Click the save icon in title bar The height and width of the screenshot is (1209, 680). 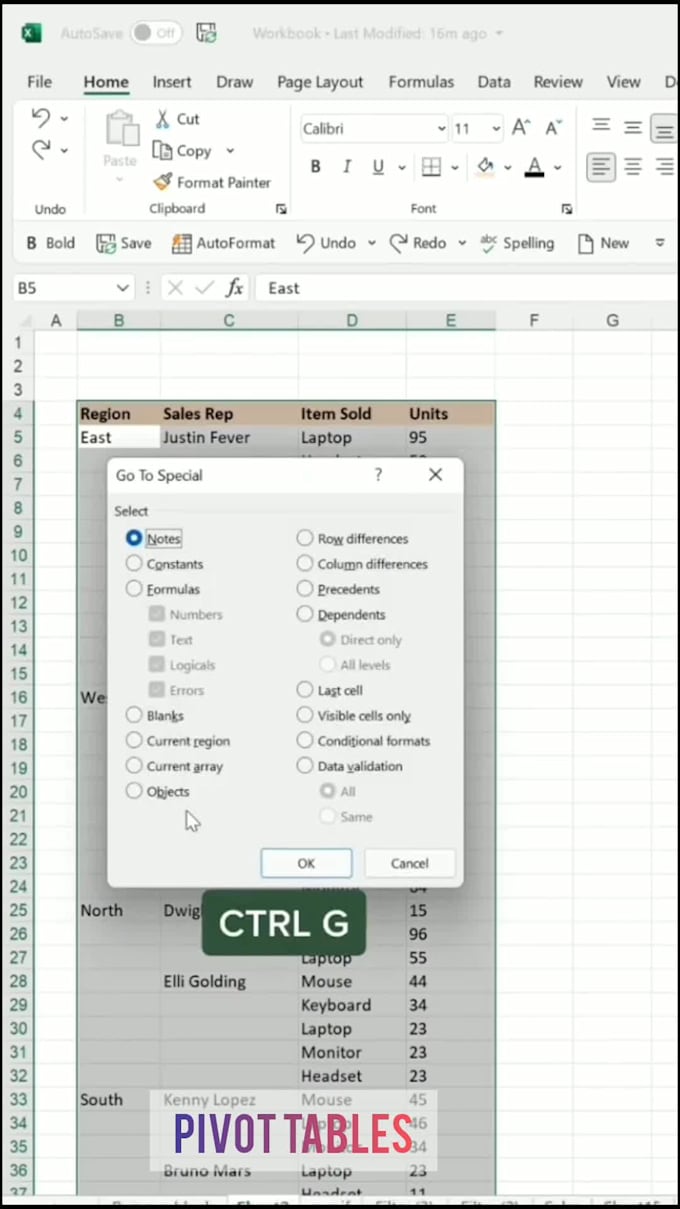click(x=207, y=33)
